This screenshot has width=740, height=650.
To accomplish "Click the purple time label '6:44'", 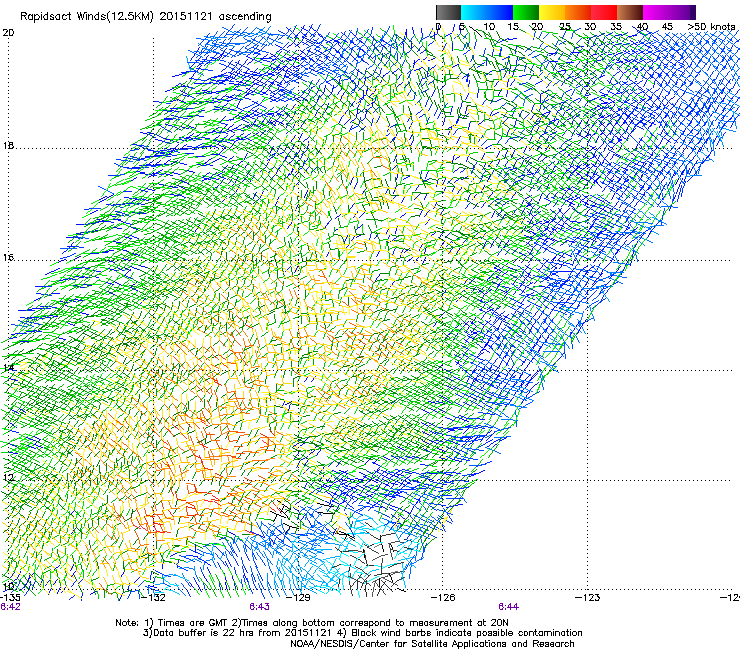I will click(508, 607).
